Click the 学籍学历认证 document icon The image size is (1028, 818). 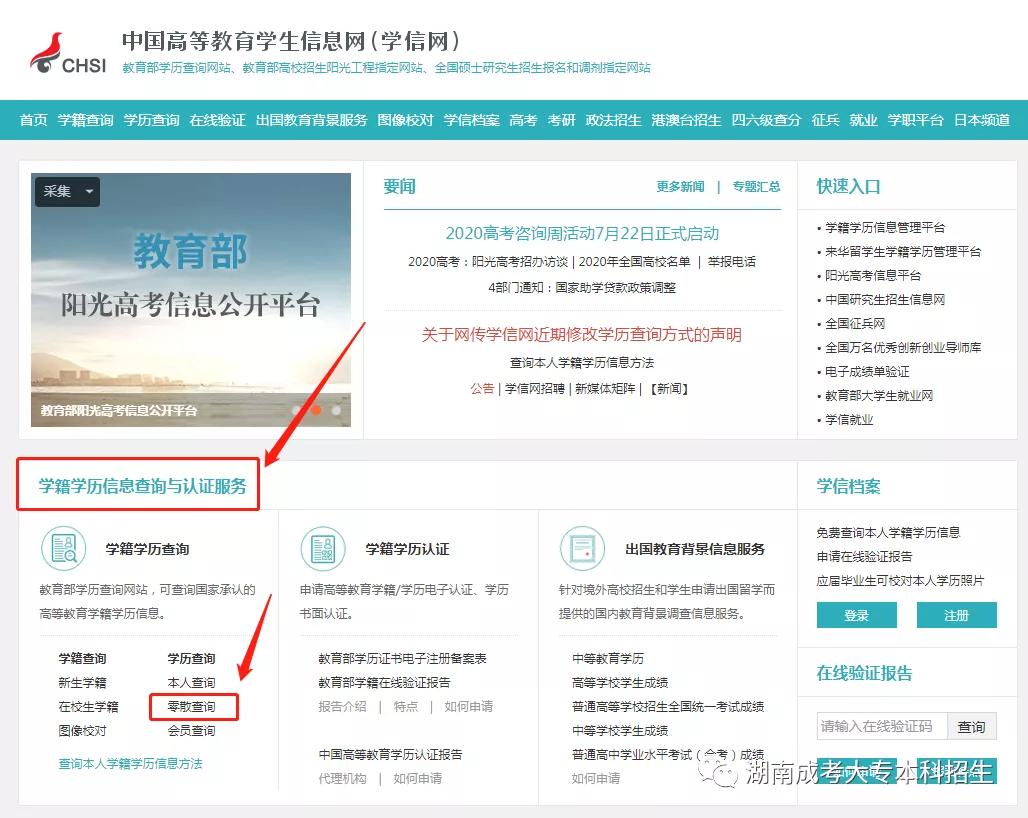[x=323, y=548]
